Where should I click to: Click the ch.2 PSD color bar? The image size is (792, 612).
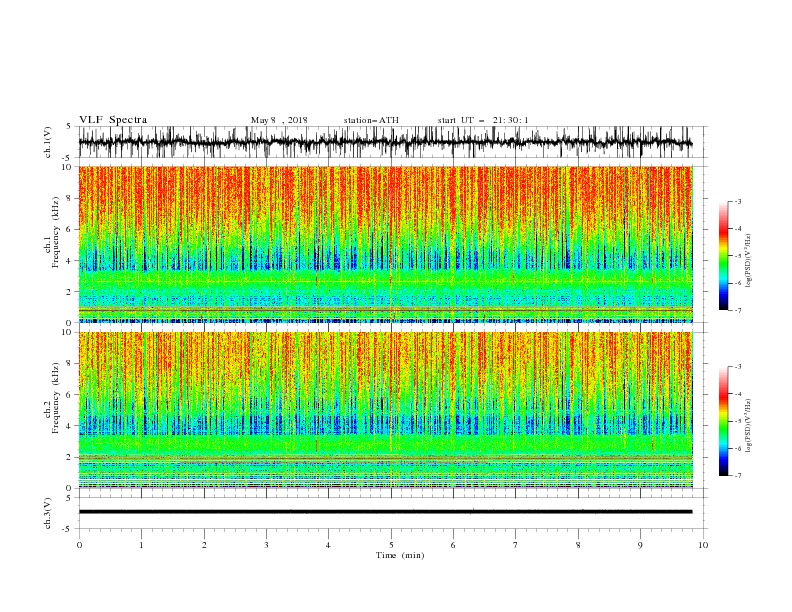(723, 421)
